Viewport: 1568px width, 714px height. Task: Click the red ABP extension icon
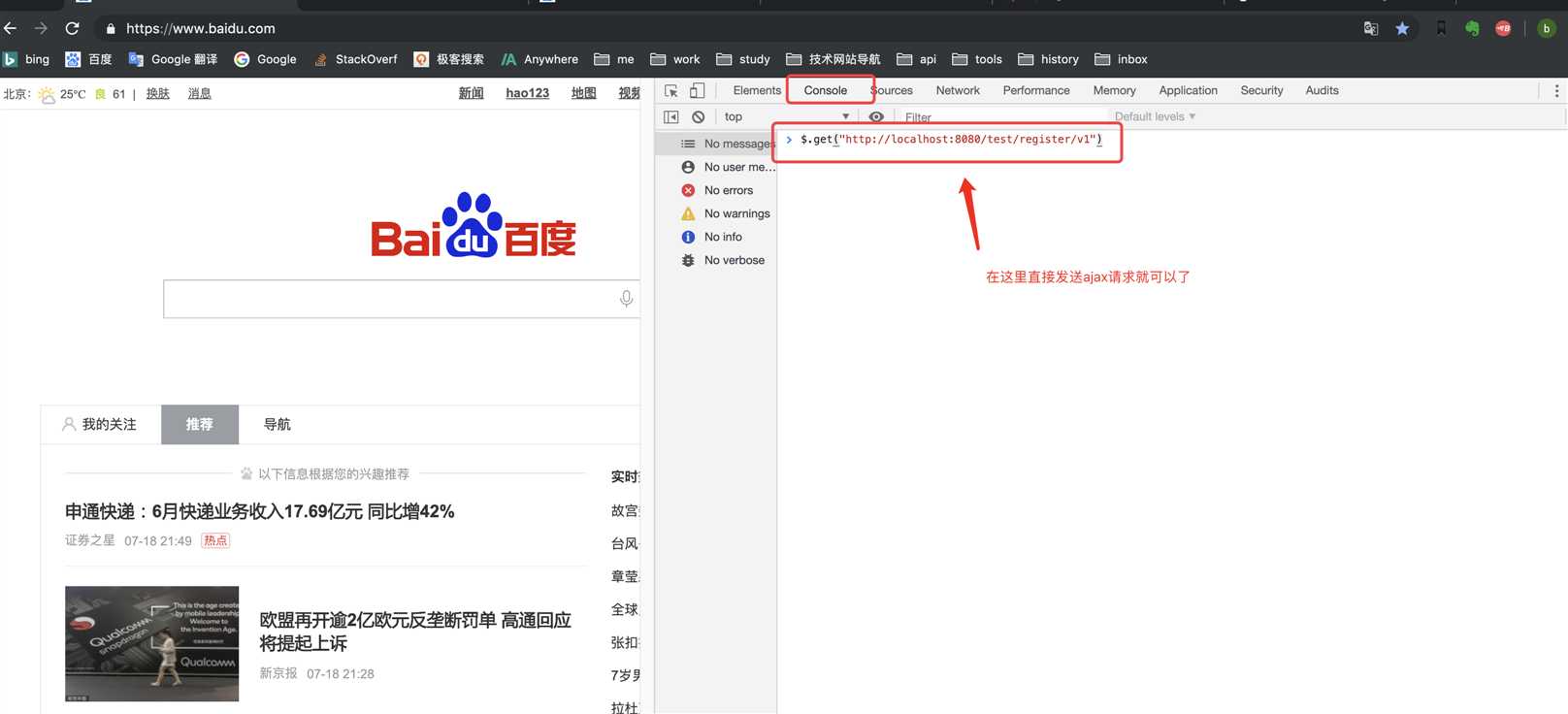[x=1503, y=28]
